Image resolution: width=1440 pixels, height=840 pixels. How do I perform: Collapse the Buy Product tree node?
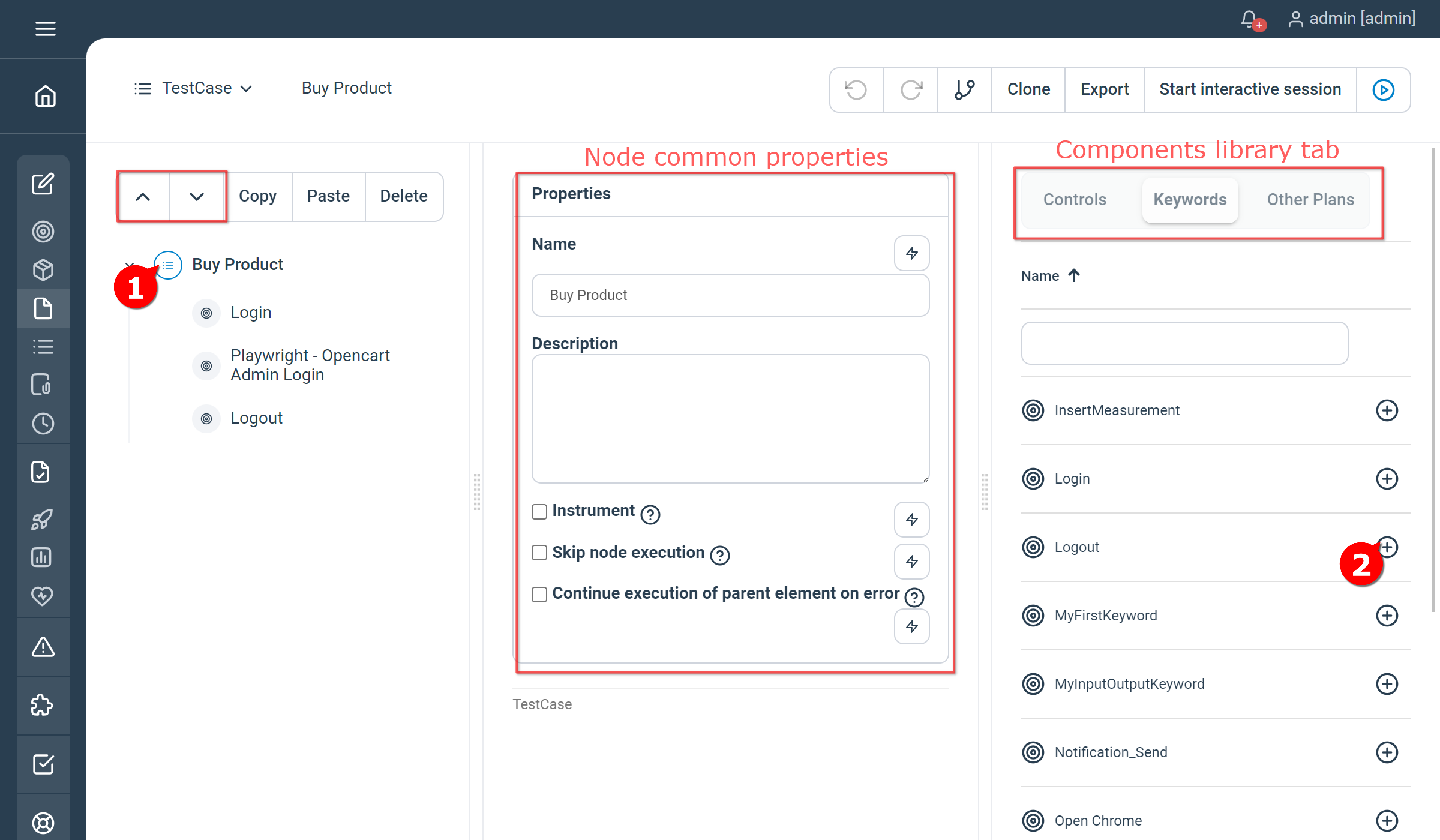click(x=130, y=265)
